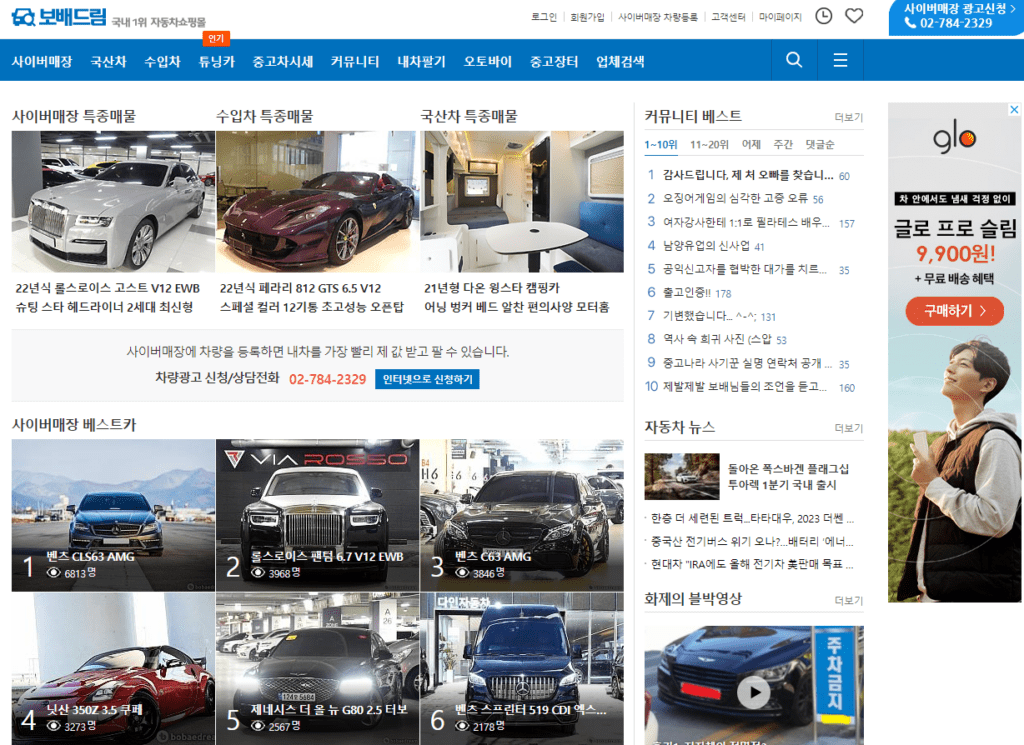This screenshot has height=745, width=1024.
Task: Play the featured dashcam video
Action: pos(754,692)
